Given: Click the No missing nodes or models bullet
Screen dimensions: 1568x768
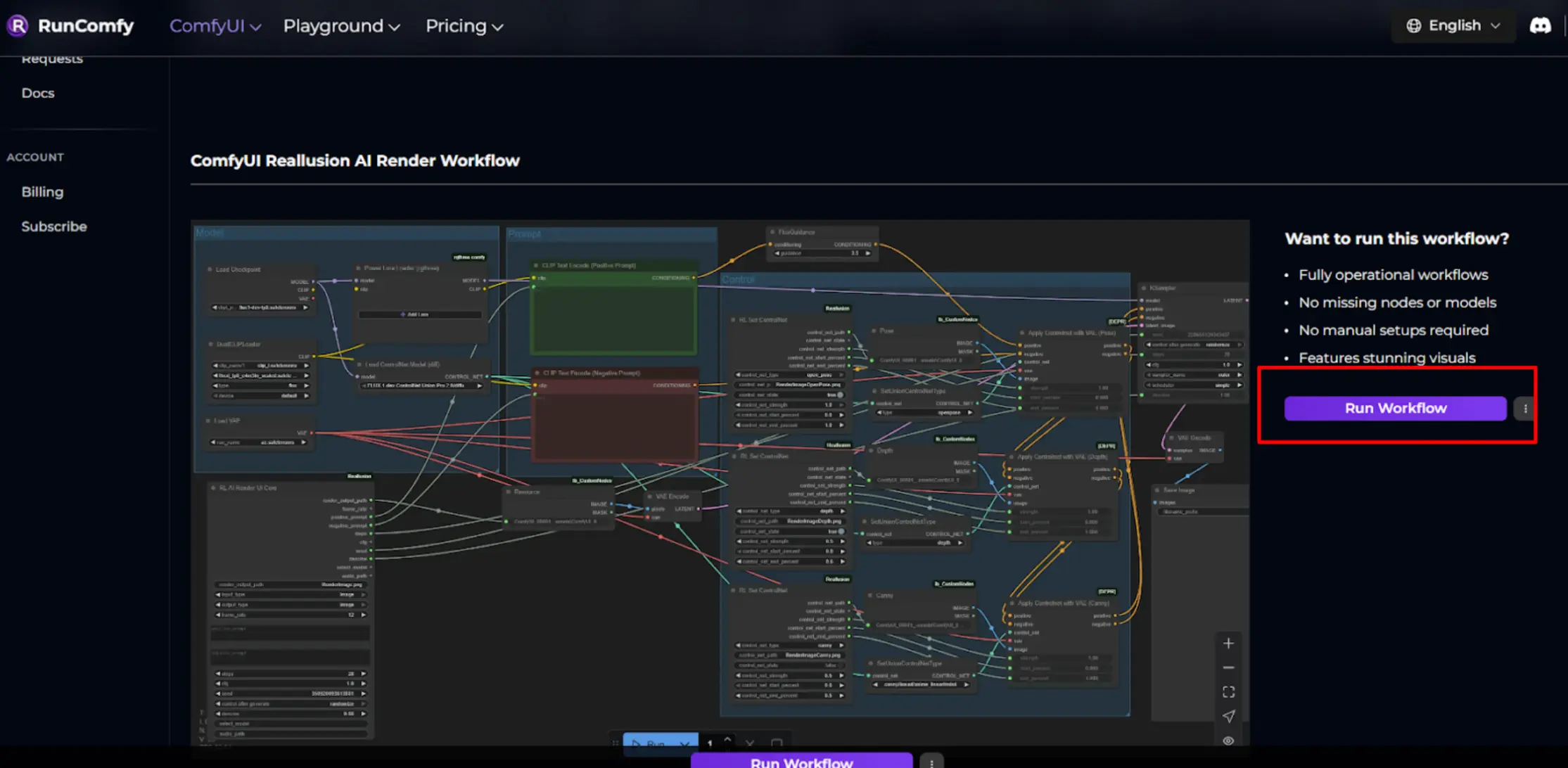Looking at the screenshot, I should pyautogui.click(x=1397, y=302).
